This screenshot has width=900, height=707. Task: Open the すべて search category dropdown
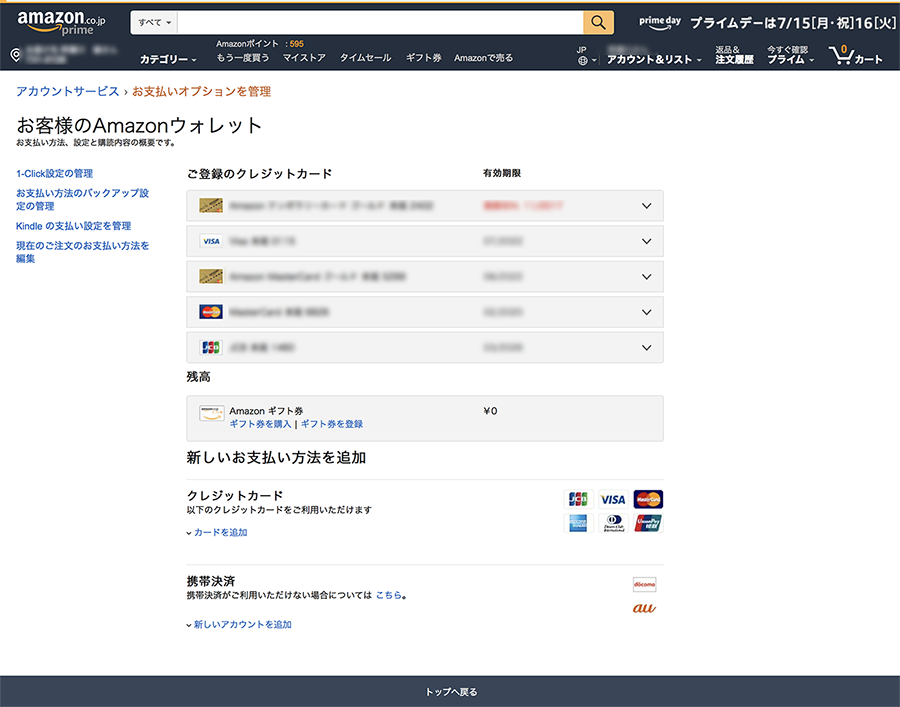click(x=154, y=22)
